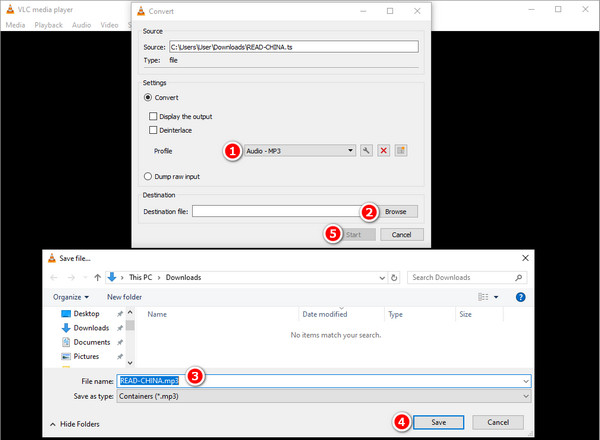Enable the Deinterlace checkbox

click(153, 130)
